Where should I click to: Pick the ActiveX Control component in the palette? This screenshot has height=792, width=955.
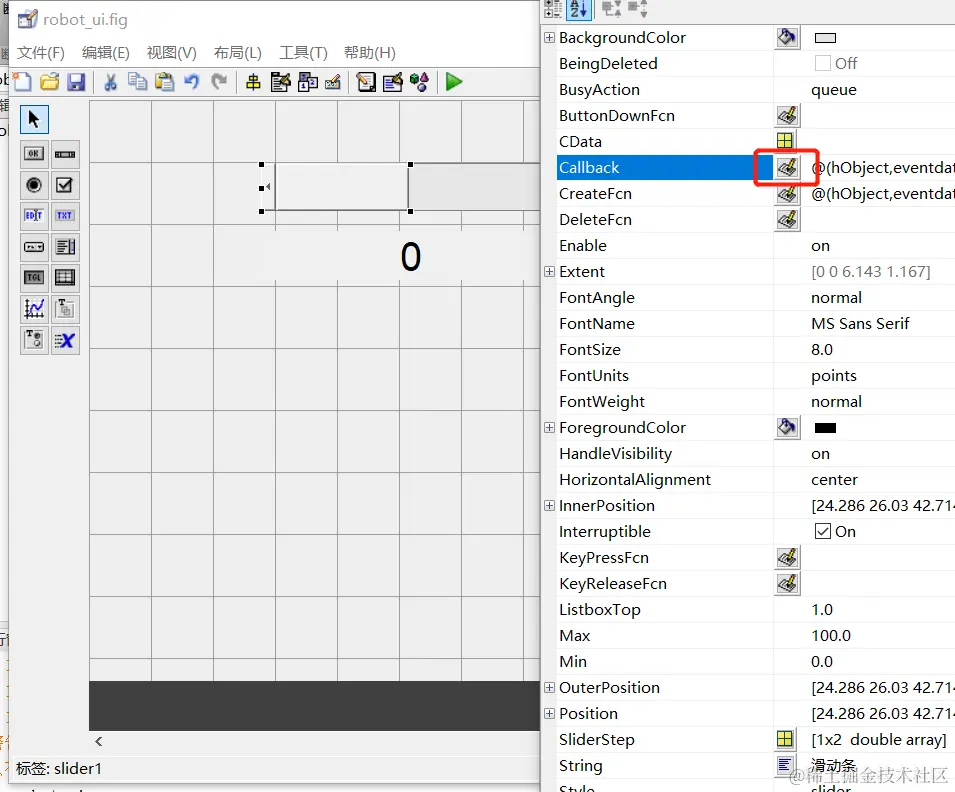[65, 340]
